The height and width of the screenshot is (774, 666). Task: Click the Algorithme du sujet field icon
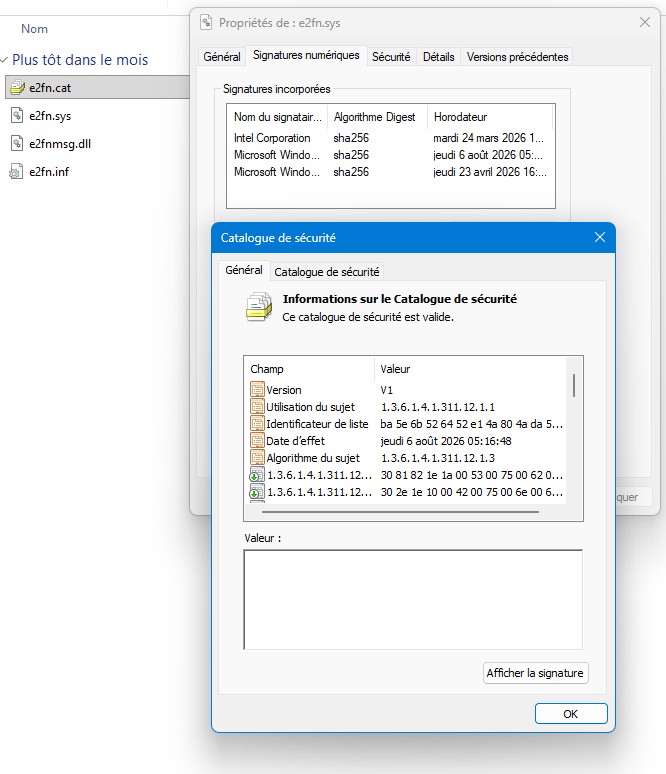[x=257, y=458]
